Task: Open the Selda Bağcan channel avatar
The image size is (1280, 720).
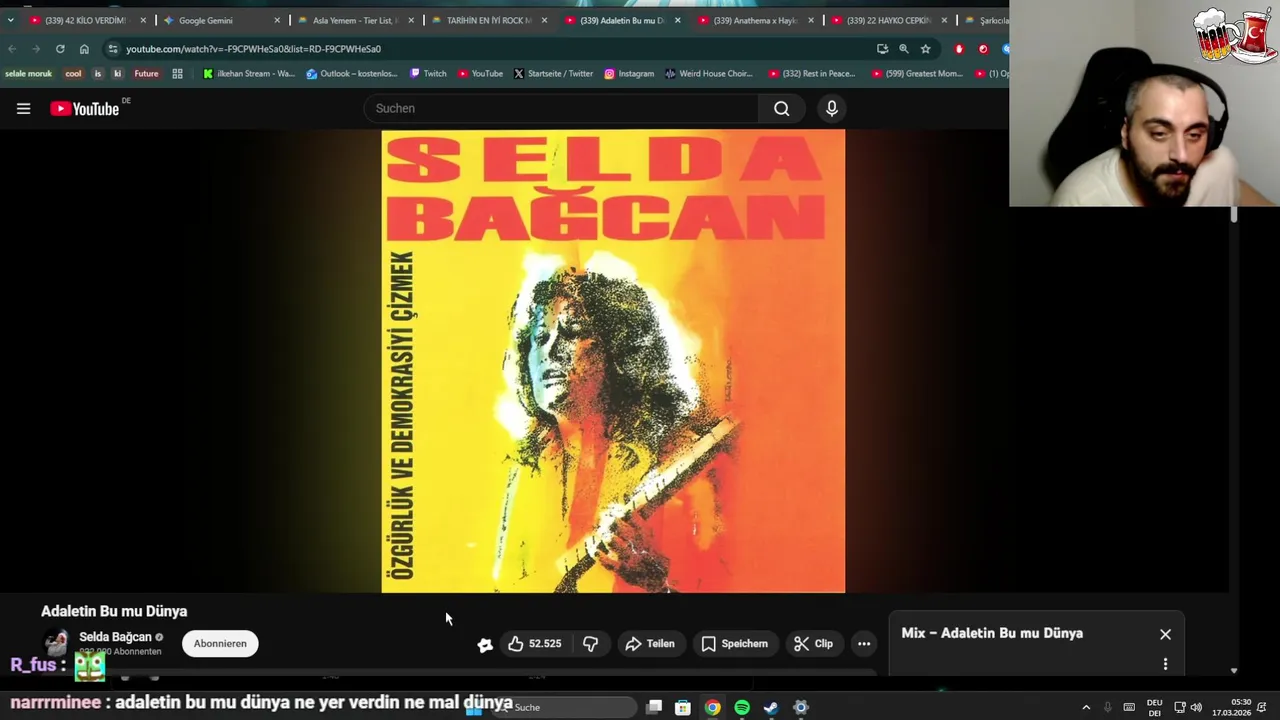Action: click(x=57, y=642)
